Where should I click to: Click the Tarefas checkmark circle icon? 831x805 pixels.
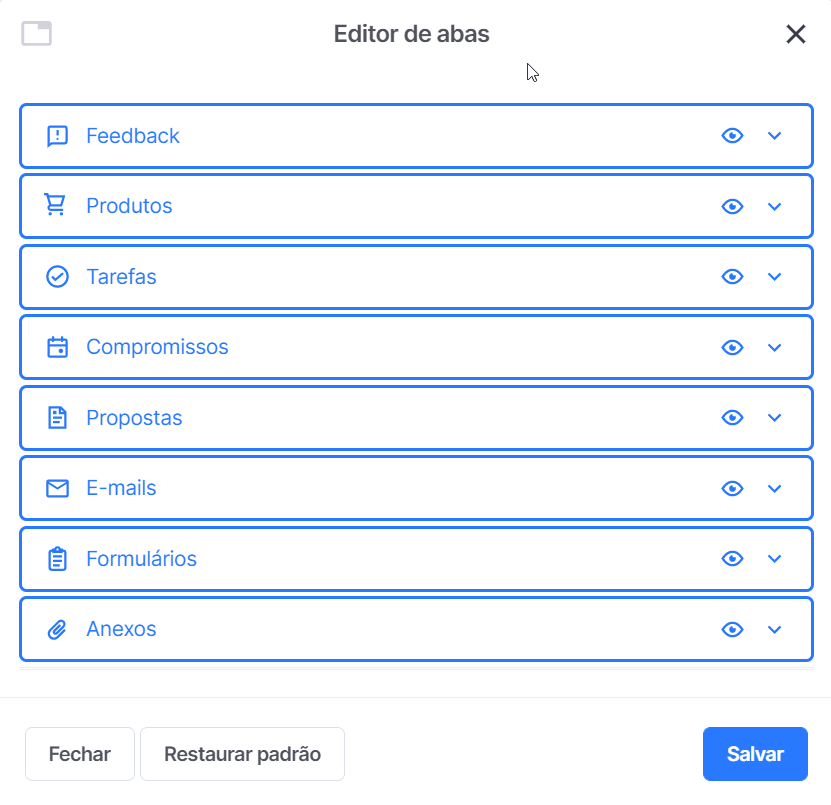tap(57, 277)
